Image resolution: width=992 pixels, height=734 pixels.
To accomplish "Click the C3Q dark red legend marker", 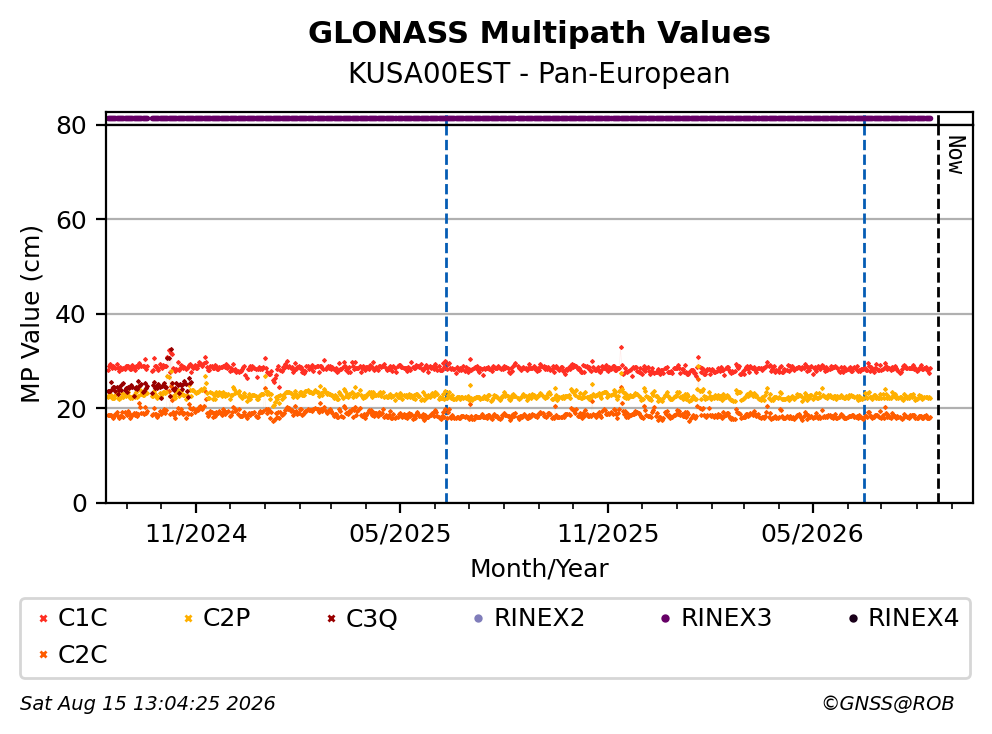I will coord(332,618).
